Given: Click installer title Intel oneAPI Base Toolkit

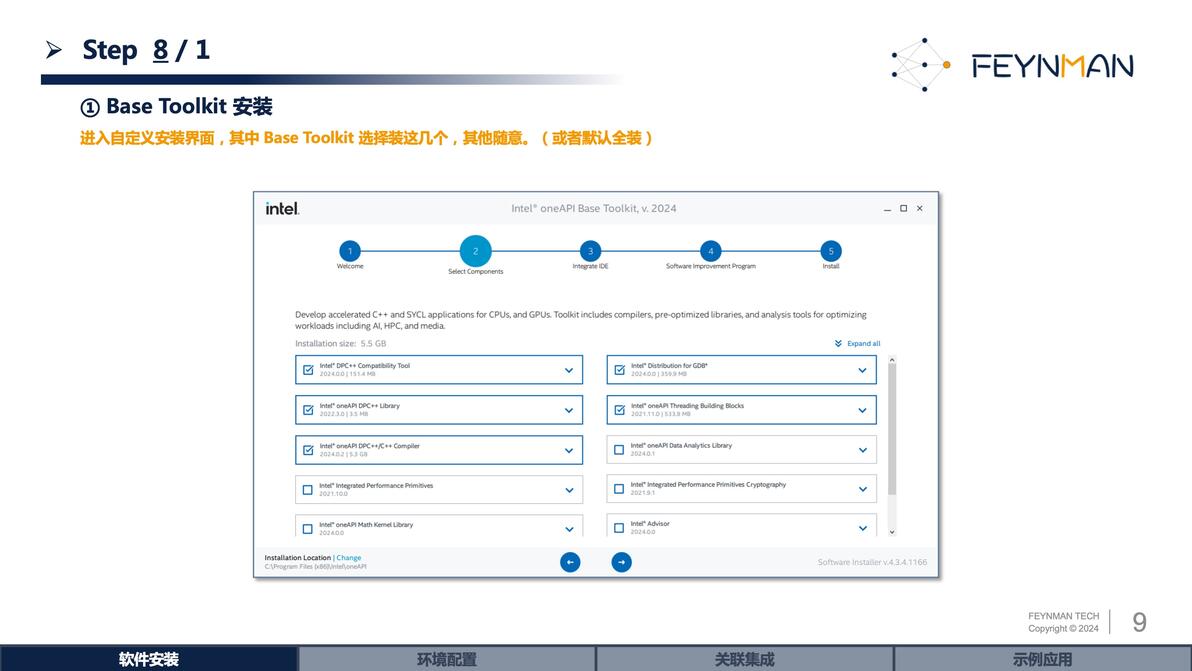Looking at the screenshot, I should (x=594, y=208).
